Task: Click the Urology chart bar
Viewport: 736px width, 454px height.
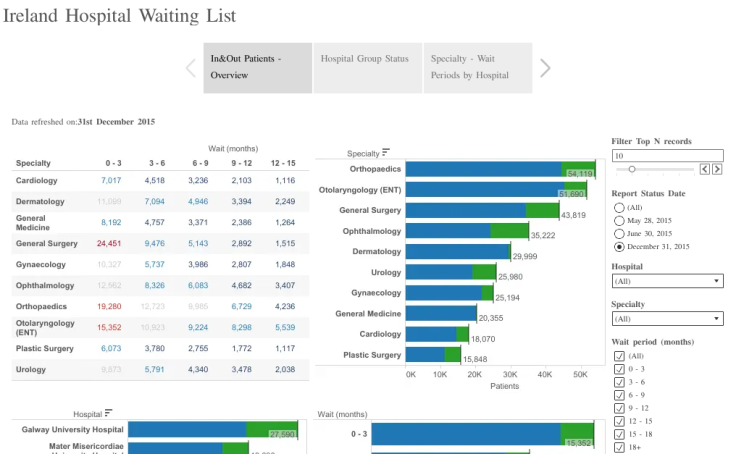Action: [451, 272]
